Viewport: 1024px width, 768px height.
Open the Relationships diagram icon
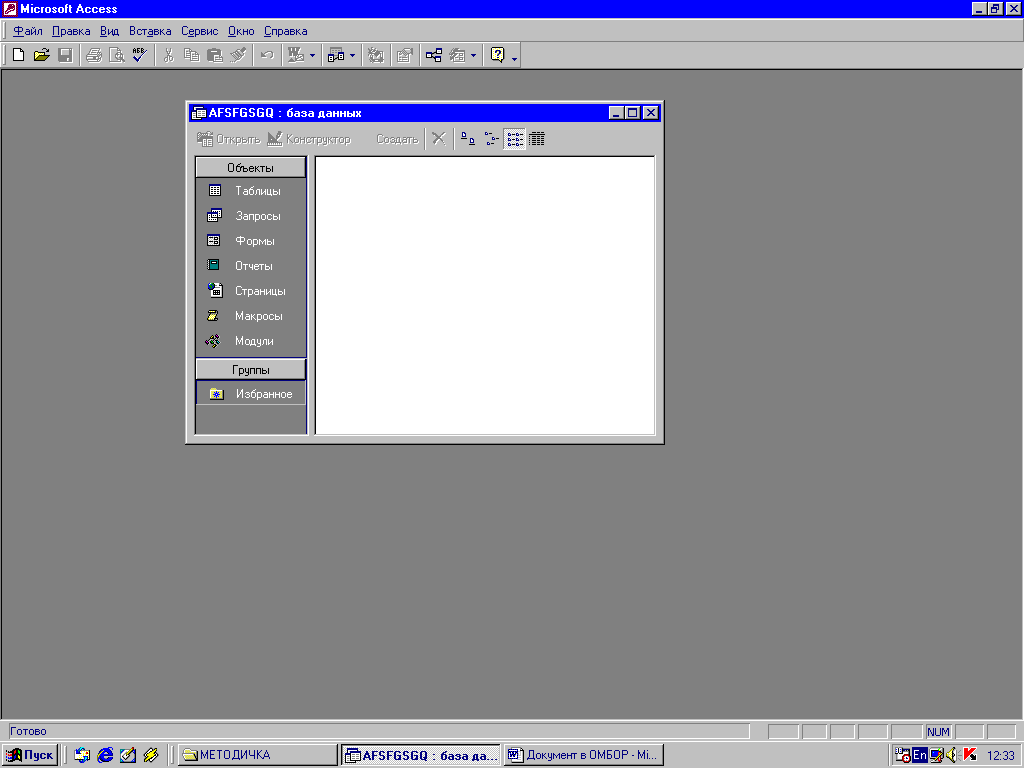click(x=434, y=55)
